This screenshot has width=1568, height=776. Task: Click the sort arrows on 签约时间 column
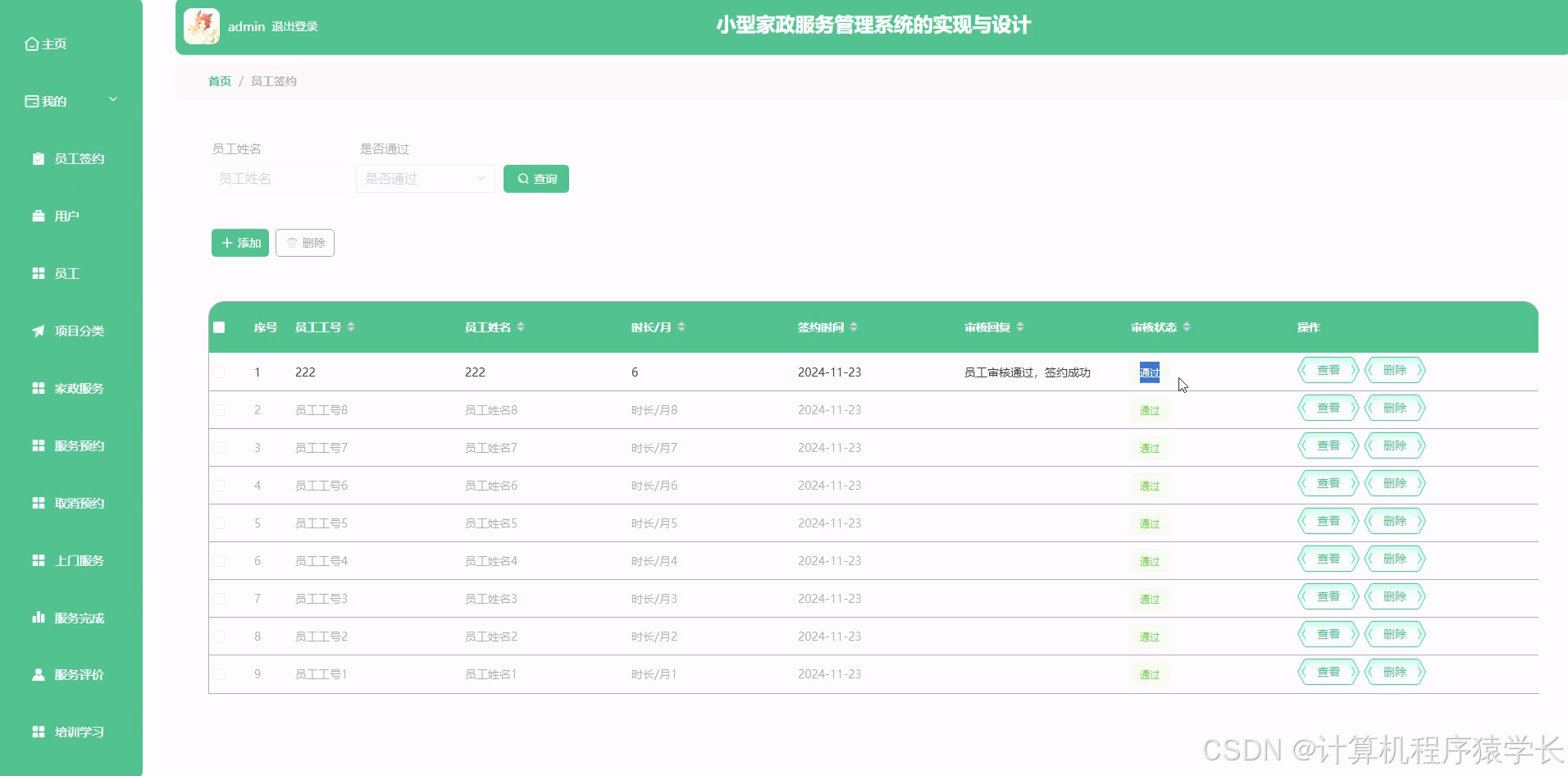854,326
